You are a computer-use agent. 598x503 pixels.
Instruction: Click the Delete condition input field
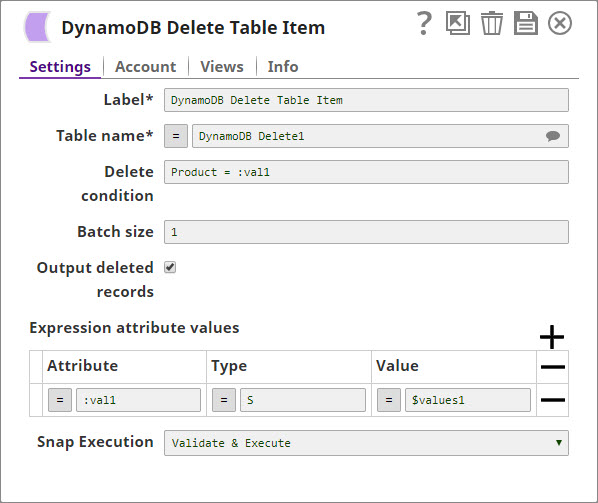tap(366, 172)
